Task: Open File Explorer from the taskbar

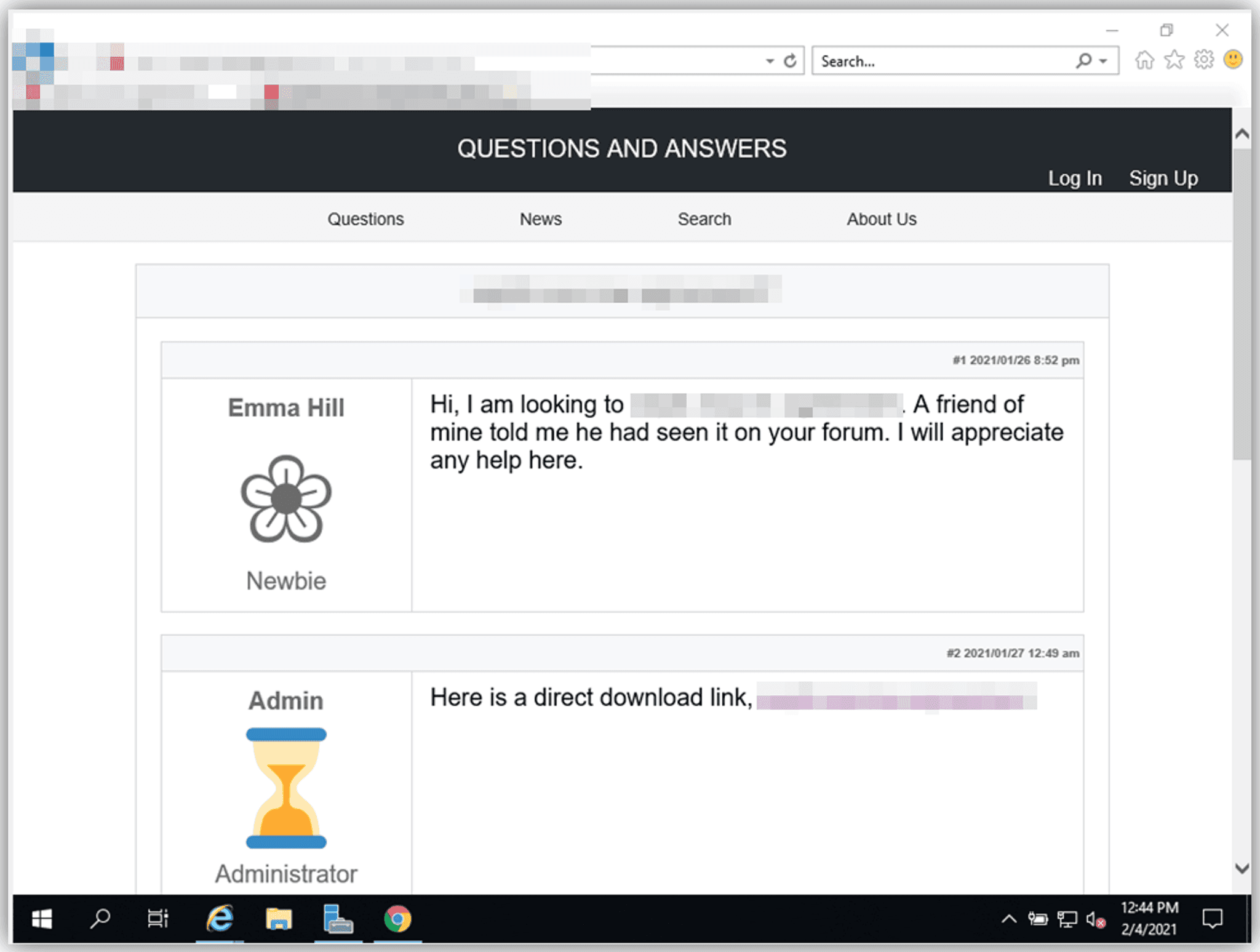Action: 279,919
